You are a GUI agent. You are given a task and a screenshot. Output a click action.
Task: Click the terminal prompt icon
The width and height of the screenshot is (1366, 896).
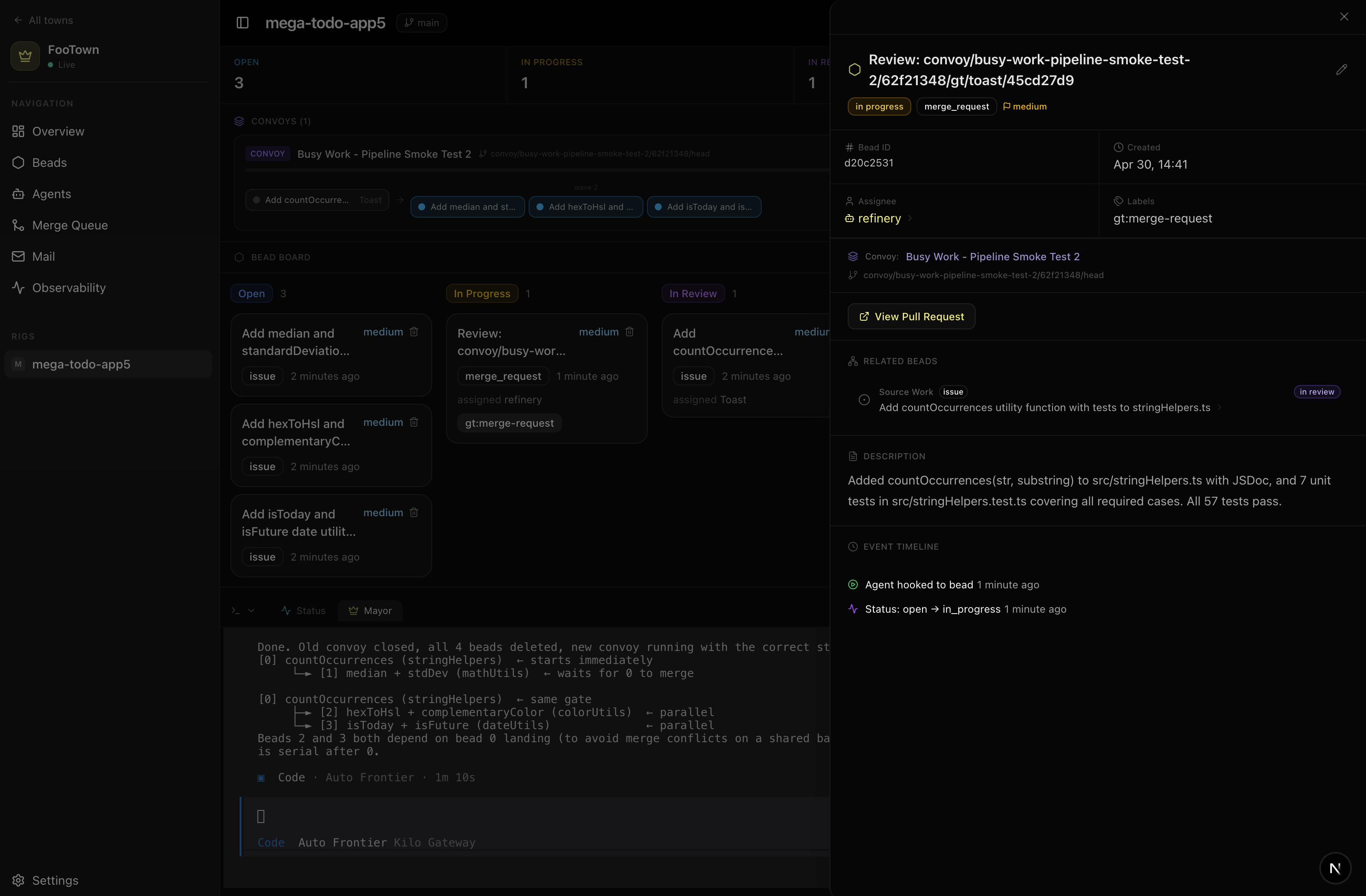coord(235,611)
